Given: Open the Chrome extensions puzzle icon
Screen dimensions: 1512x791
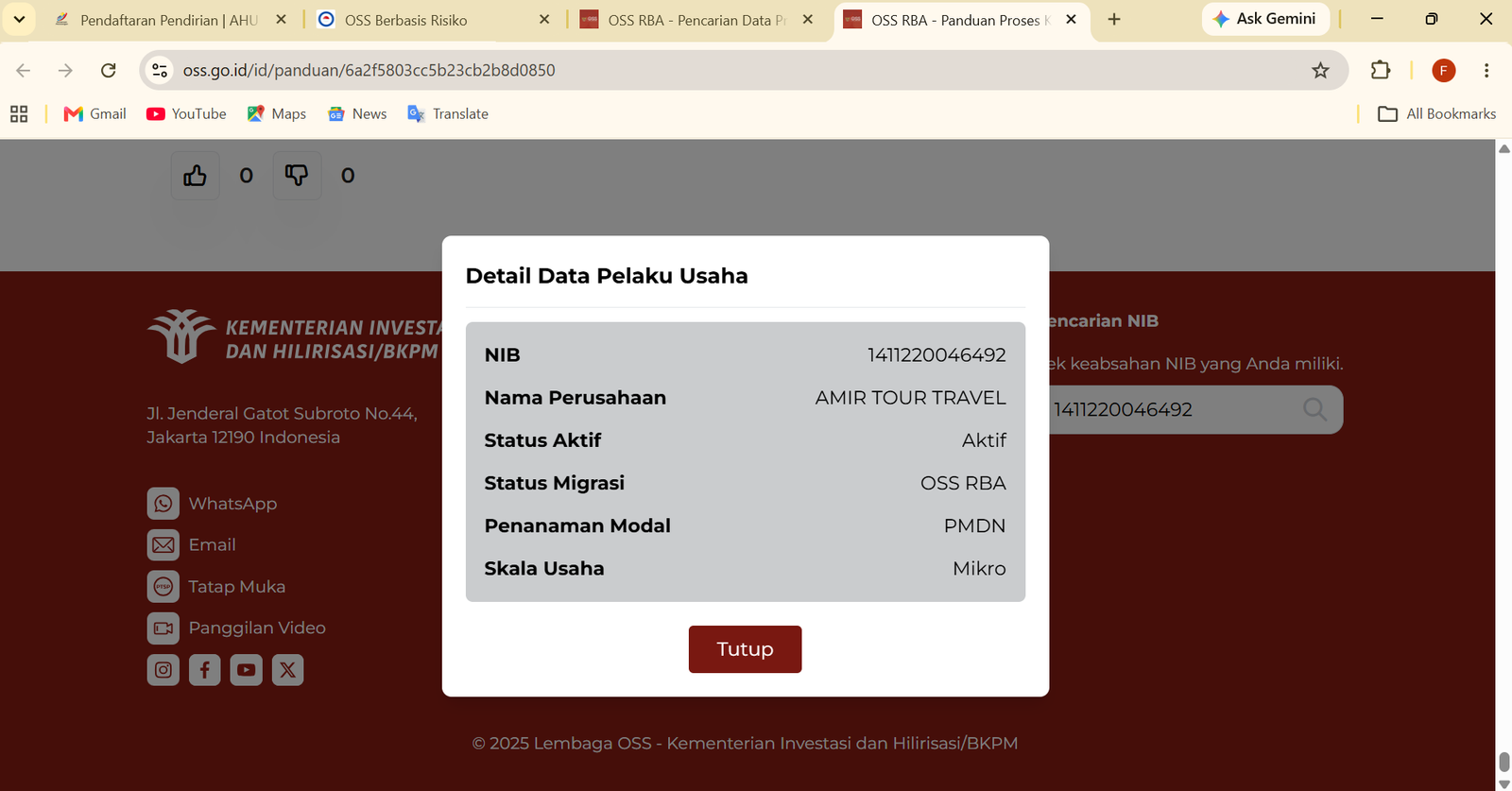Looking at the screenshot, I should pos(1381,70).
